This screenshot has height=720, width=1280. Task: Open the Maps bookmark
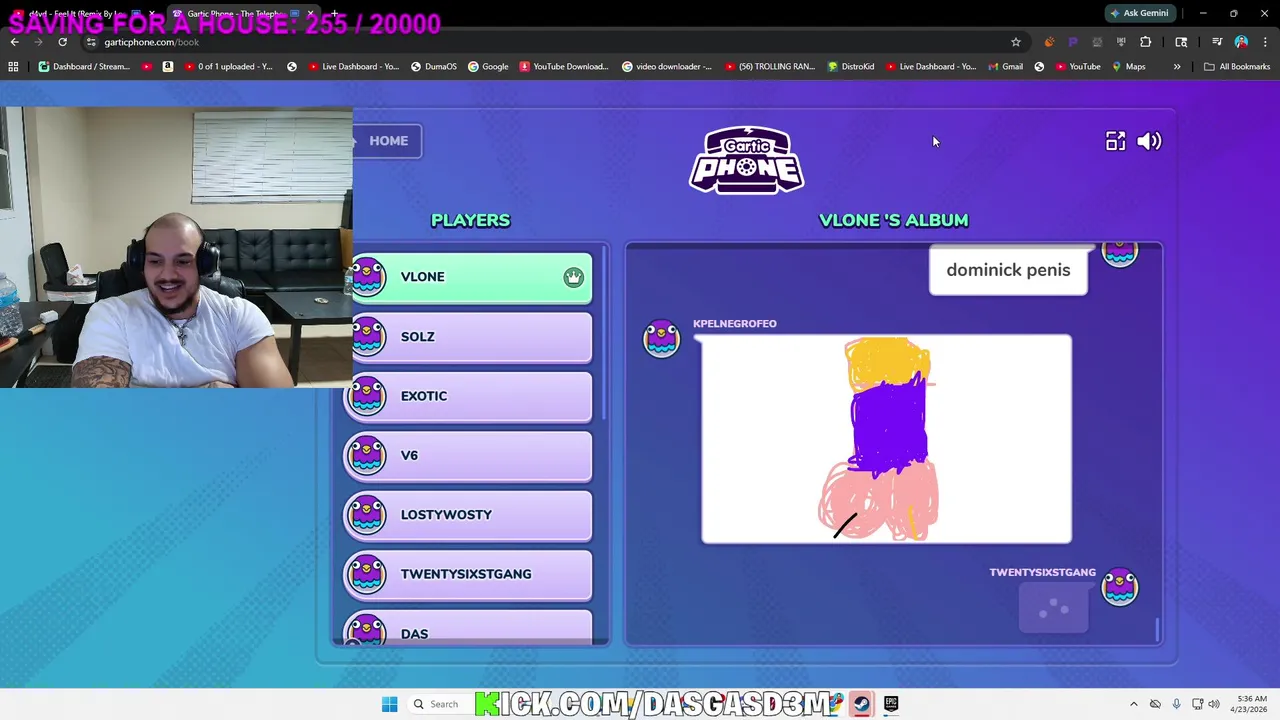pos(1128,67)
